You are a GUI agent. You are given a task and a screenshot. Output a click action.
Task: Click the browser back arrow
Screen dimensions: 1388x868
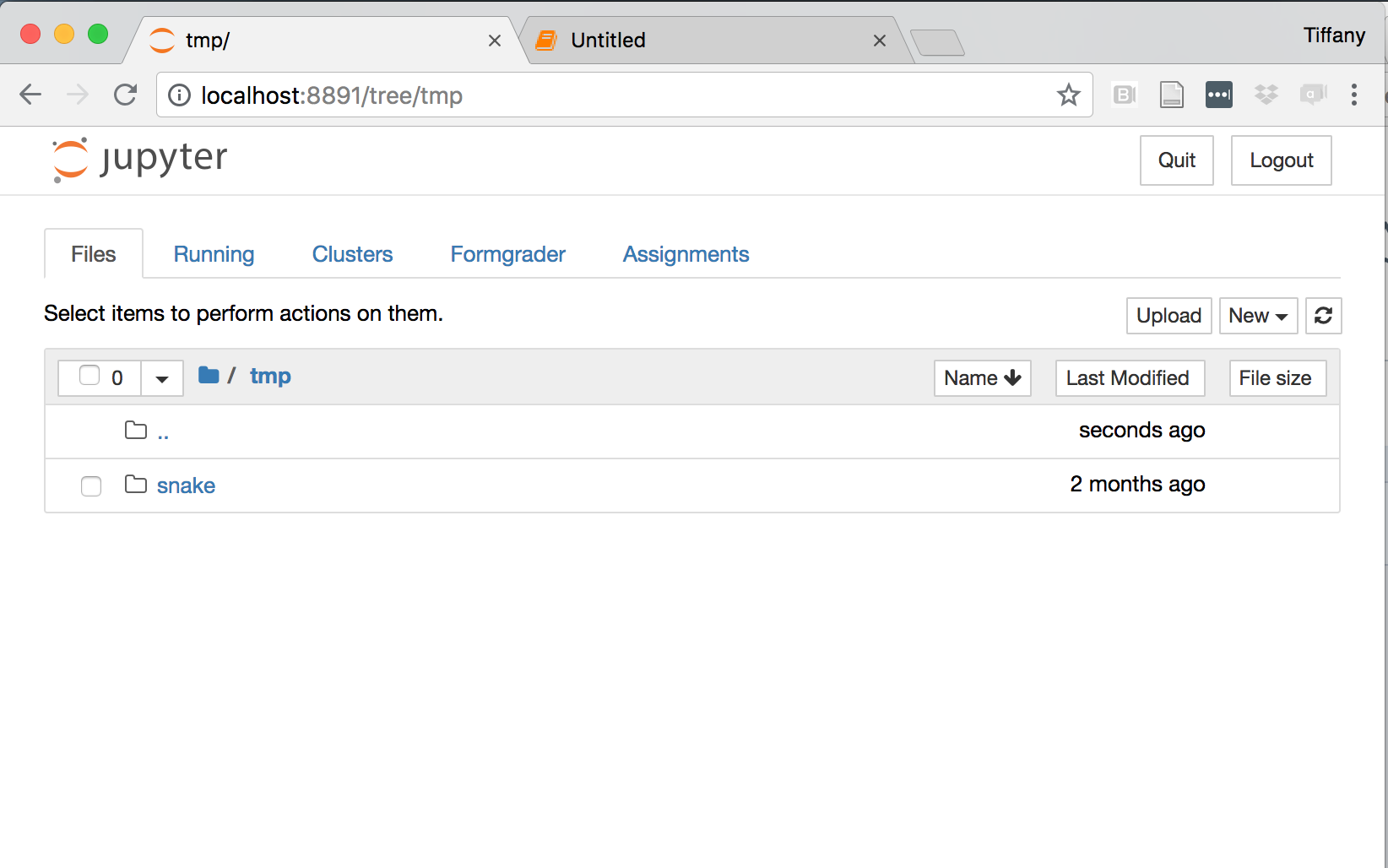click(30, 95)
